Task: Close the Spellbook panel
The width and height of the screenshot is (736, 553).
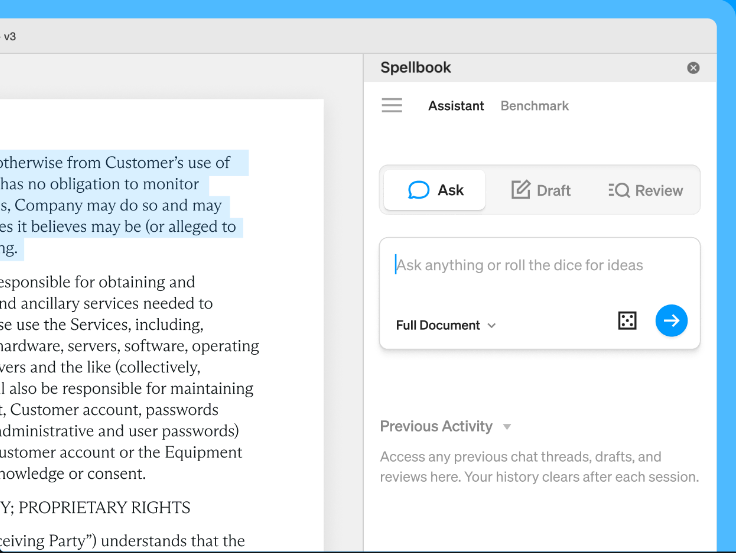Action: coord(693,68)
